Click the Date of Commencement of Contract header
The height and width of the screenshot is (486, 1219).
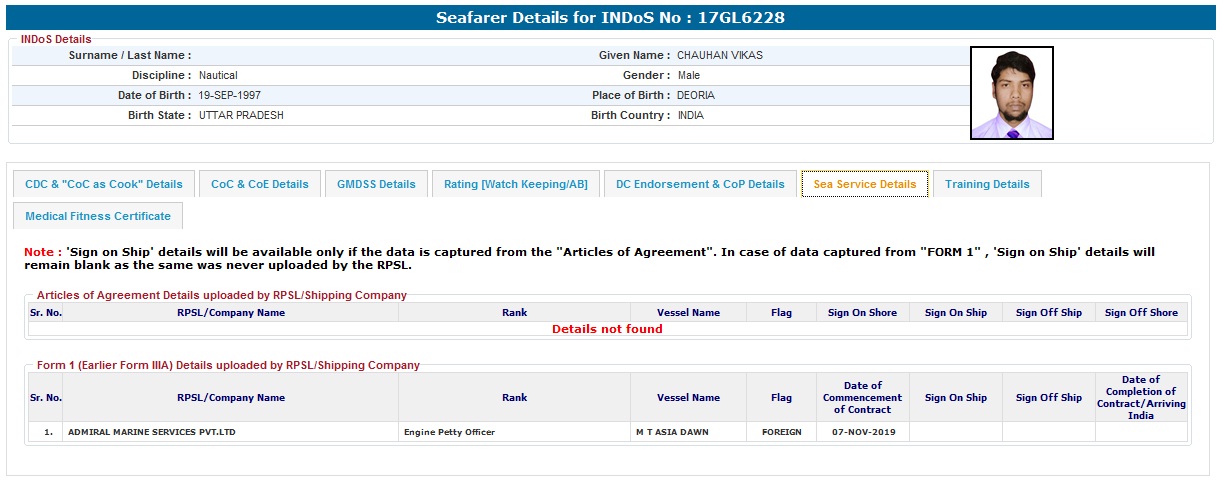point(862,398)
